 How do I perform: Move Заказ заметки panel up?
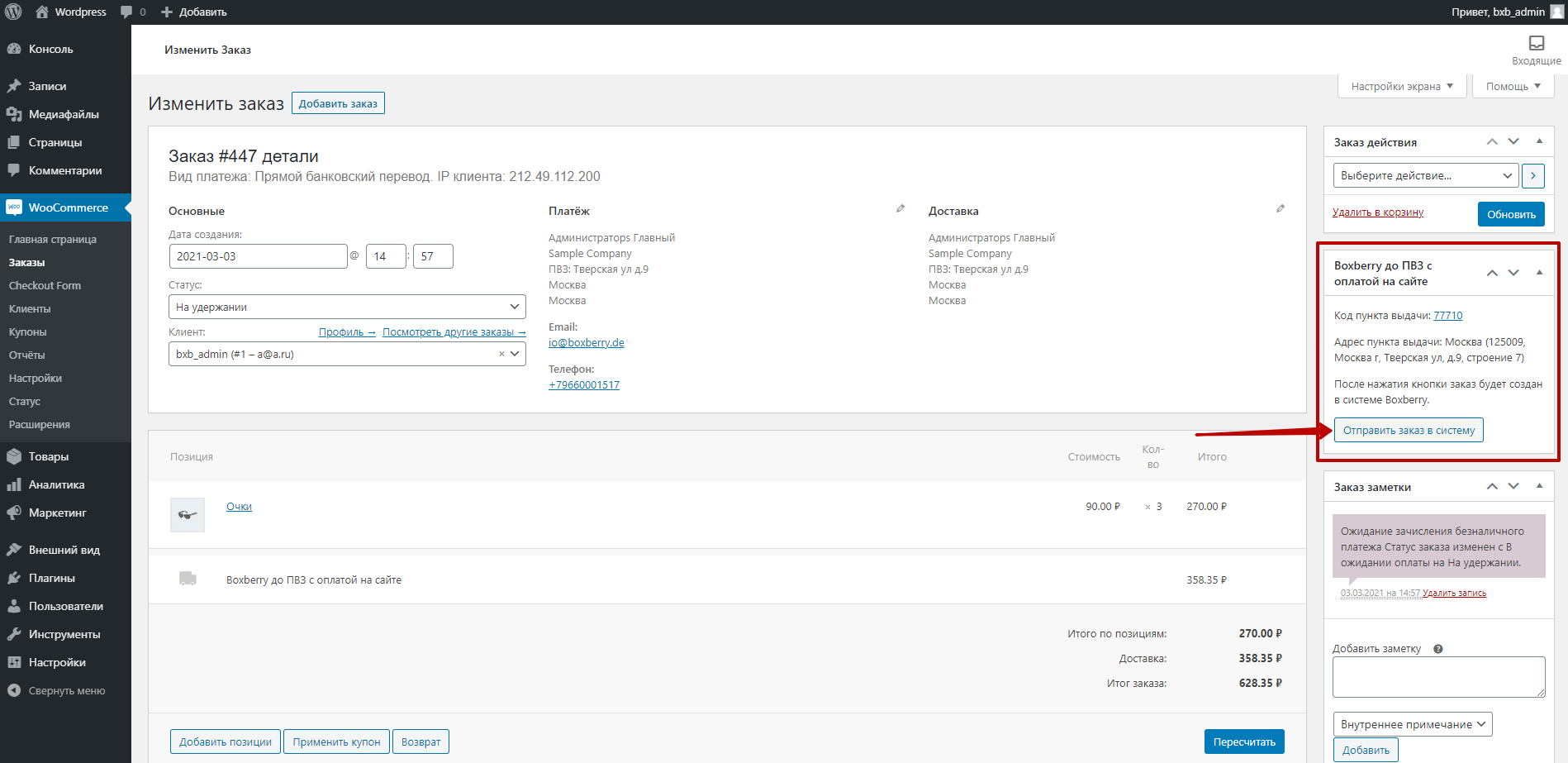click(x=1492, y=486)
